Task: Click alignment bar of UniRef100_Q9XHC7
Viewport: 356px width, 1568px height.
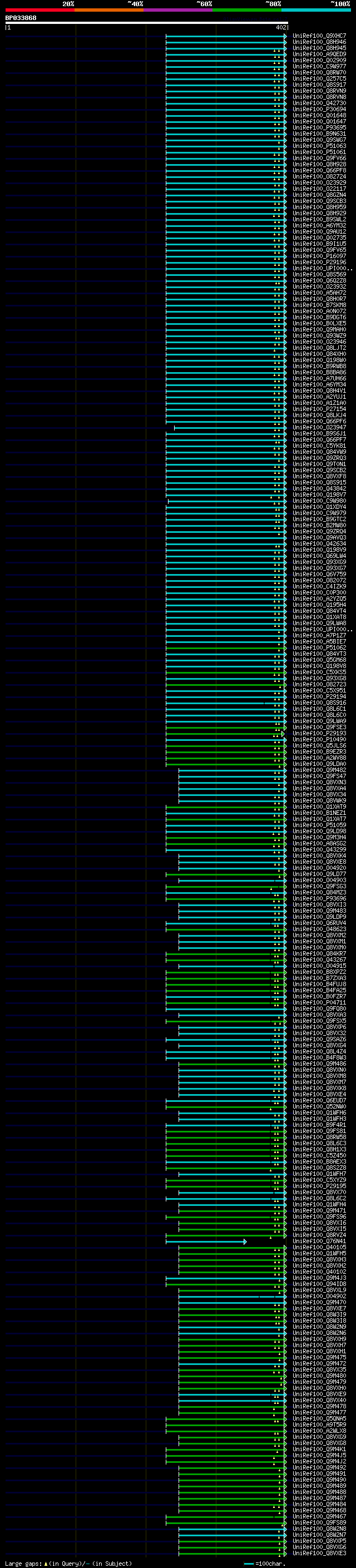Action: (226, 36)
